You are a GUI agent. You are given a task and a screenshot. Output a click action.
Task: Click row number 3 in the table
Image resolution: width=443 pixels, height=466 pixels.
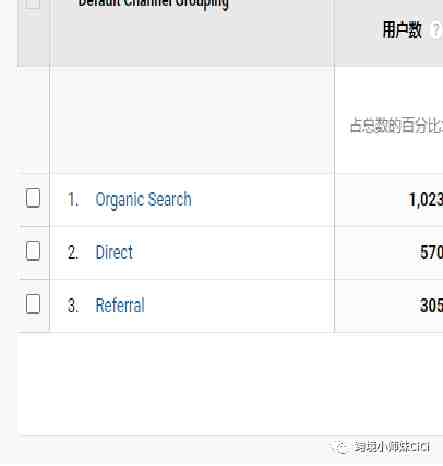tap(73, 305)
